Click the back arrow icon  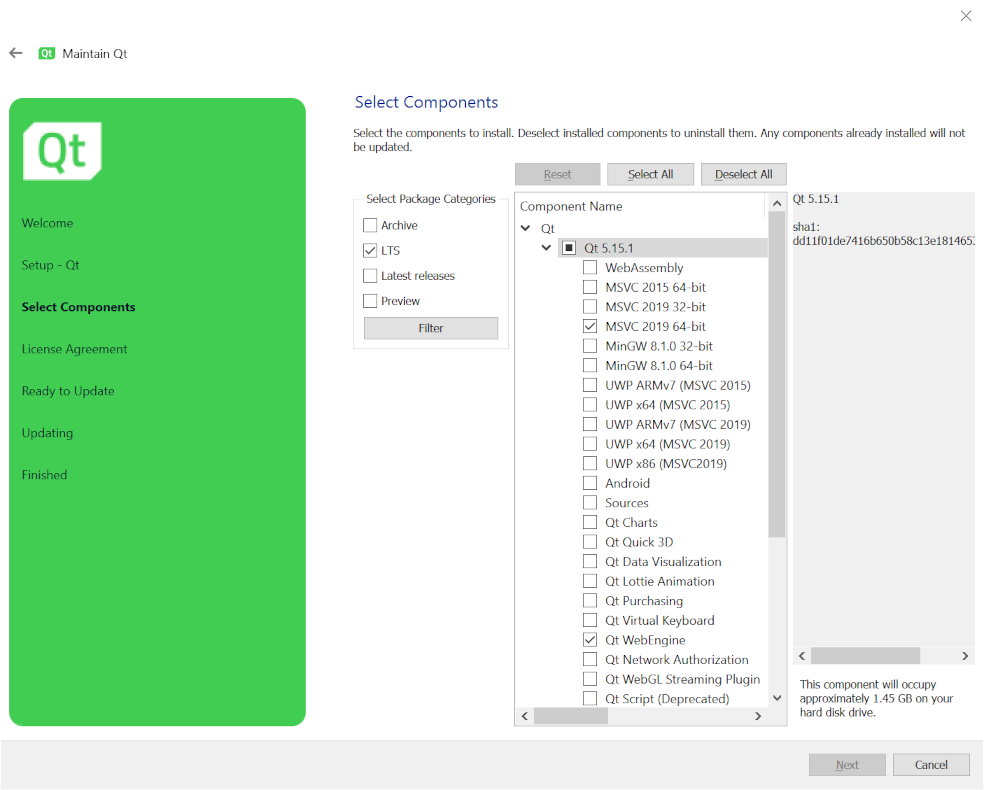[16, 53]
